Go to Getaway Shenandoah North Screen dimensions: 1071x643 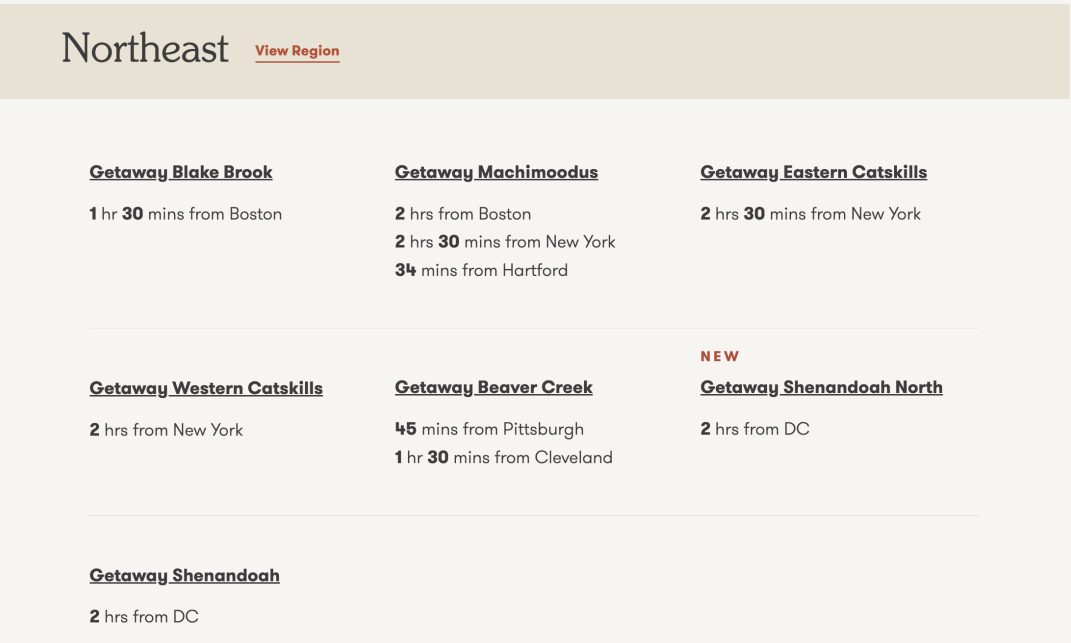point(821,387)
